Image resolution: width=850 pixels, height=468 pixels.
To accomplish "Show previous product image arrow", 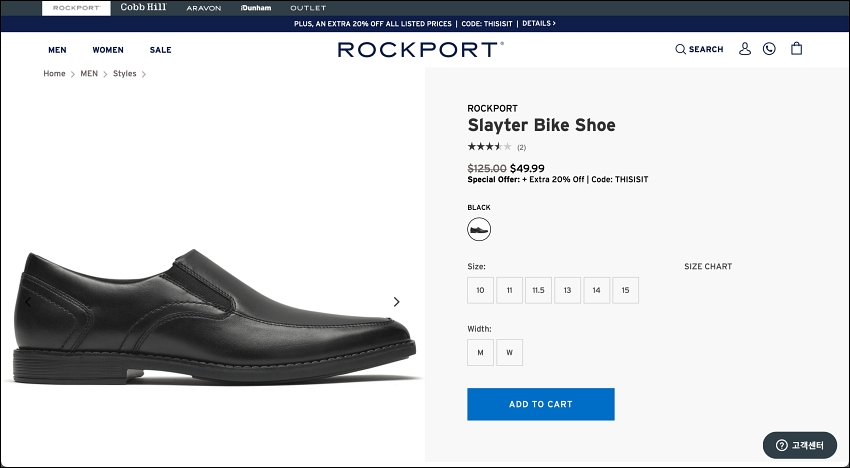I will pyautogui.click(x=28, y=302).
